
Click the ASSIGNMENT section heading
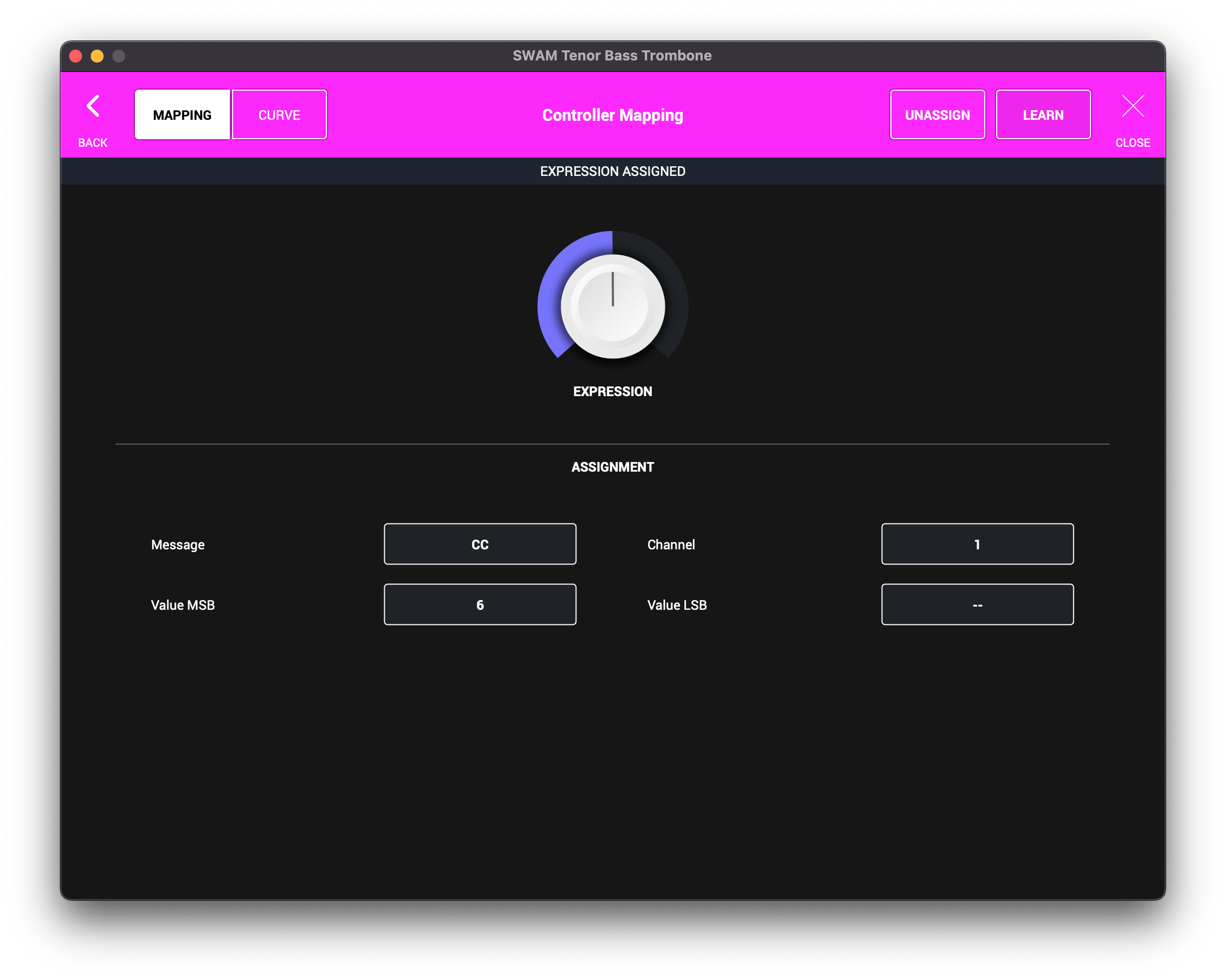[x=612, y=467]
